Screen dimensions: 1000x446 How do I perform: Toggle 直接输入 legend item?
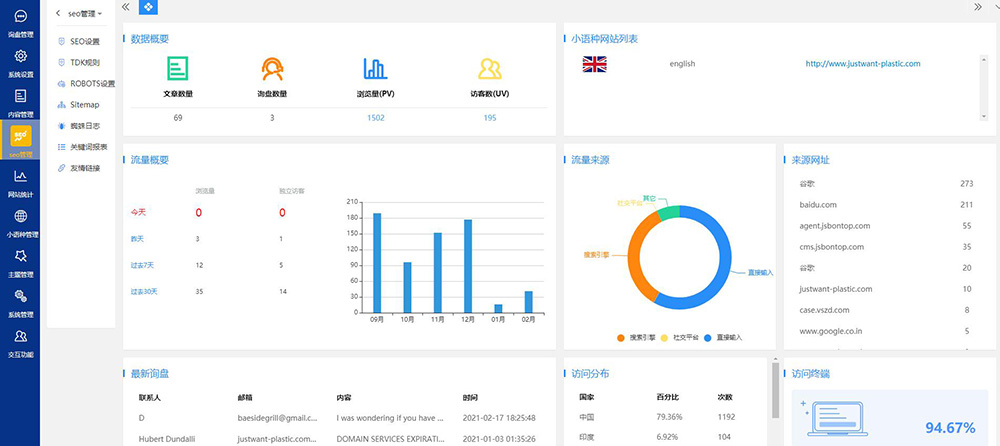[x=727, y=337]
